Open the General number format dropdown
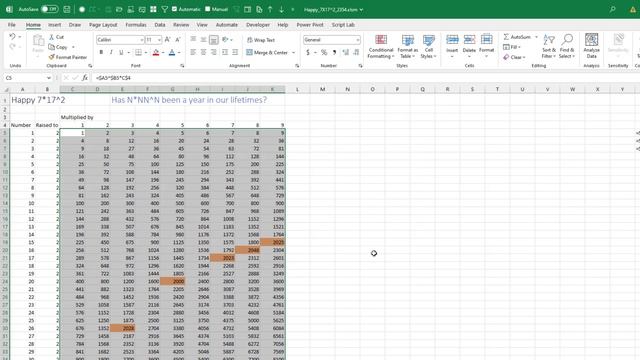Viewport: 640px width, 360px height. click(358, 40)
